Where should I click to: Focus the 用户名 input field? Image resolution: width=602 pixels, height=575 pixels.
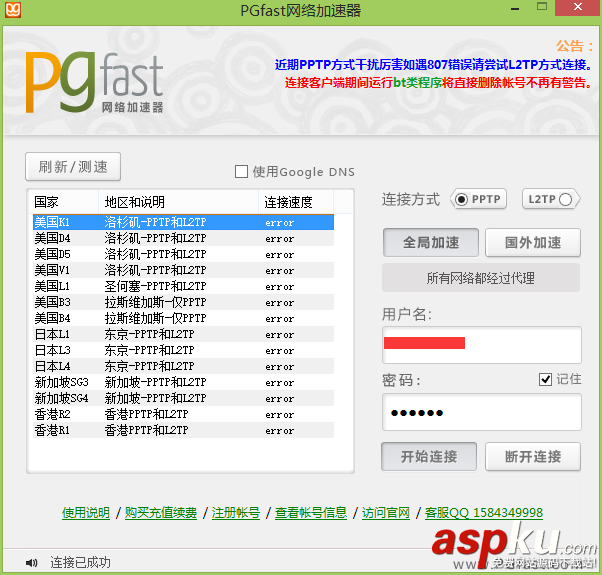[482, 345]
